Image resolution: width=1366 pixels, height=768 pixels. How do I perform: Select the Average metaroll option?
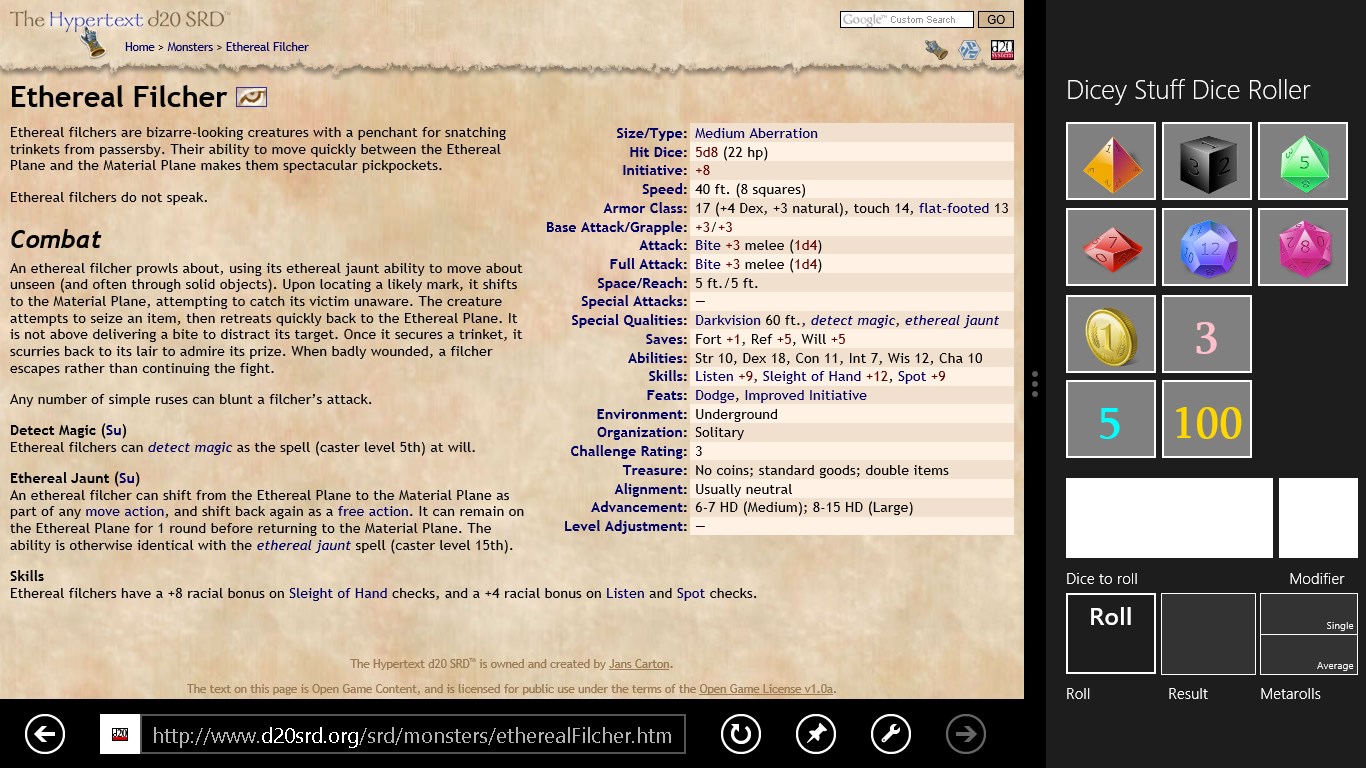click(1307, 655)
